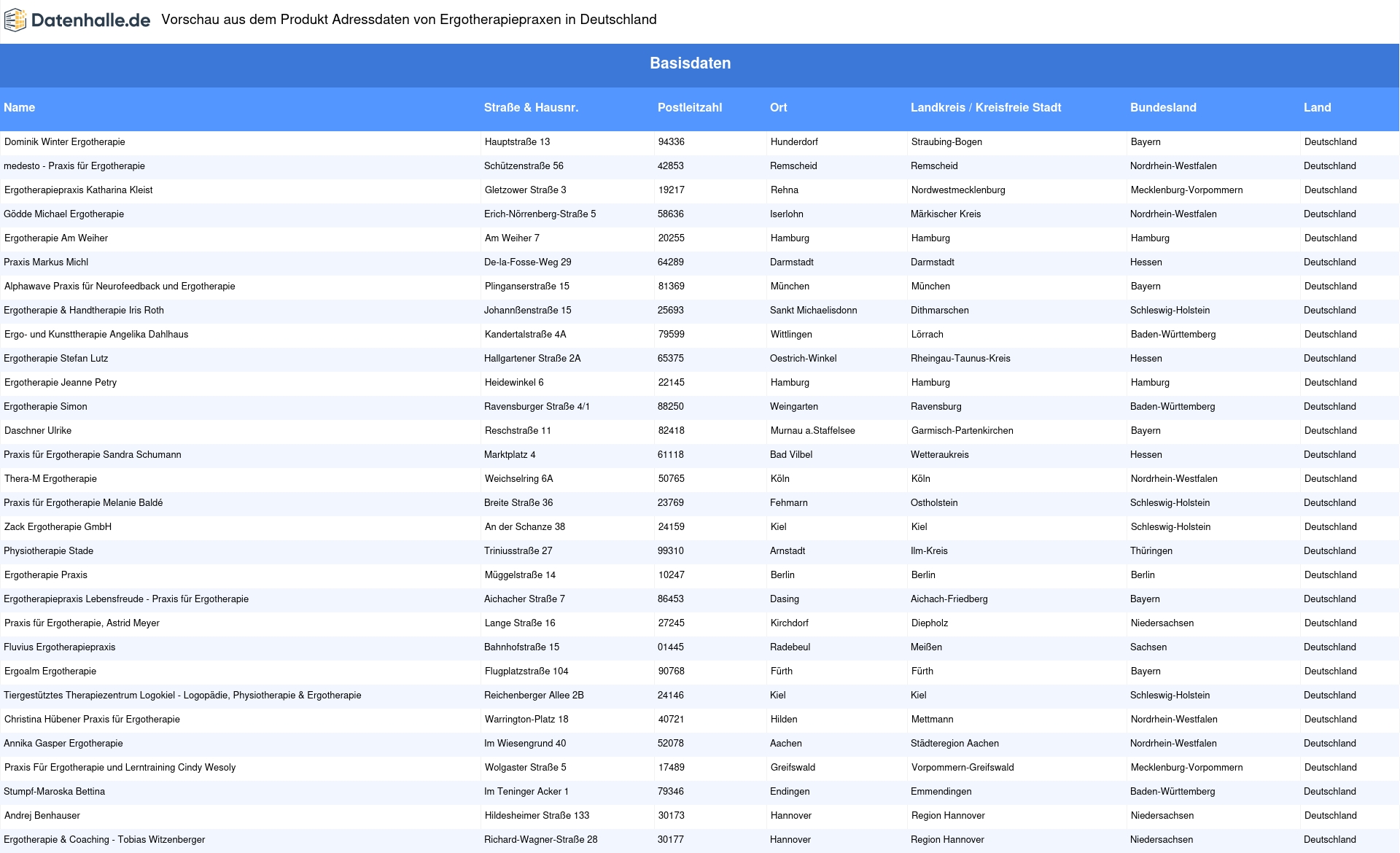Click the Land column header
Screen dimensions: 1400x853
click(1318, 108)
